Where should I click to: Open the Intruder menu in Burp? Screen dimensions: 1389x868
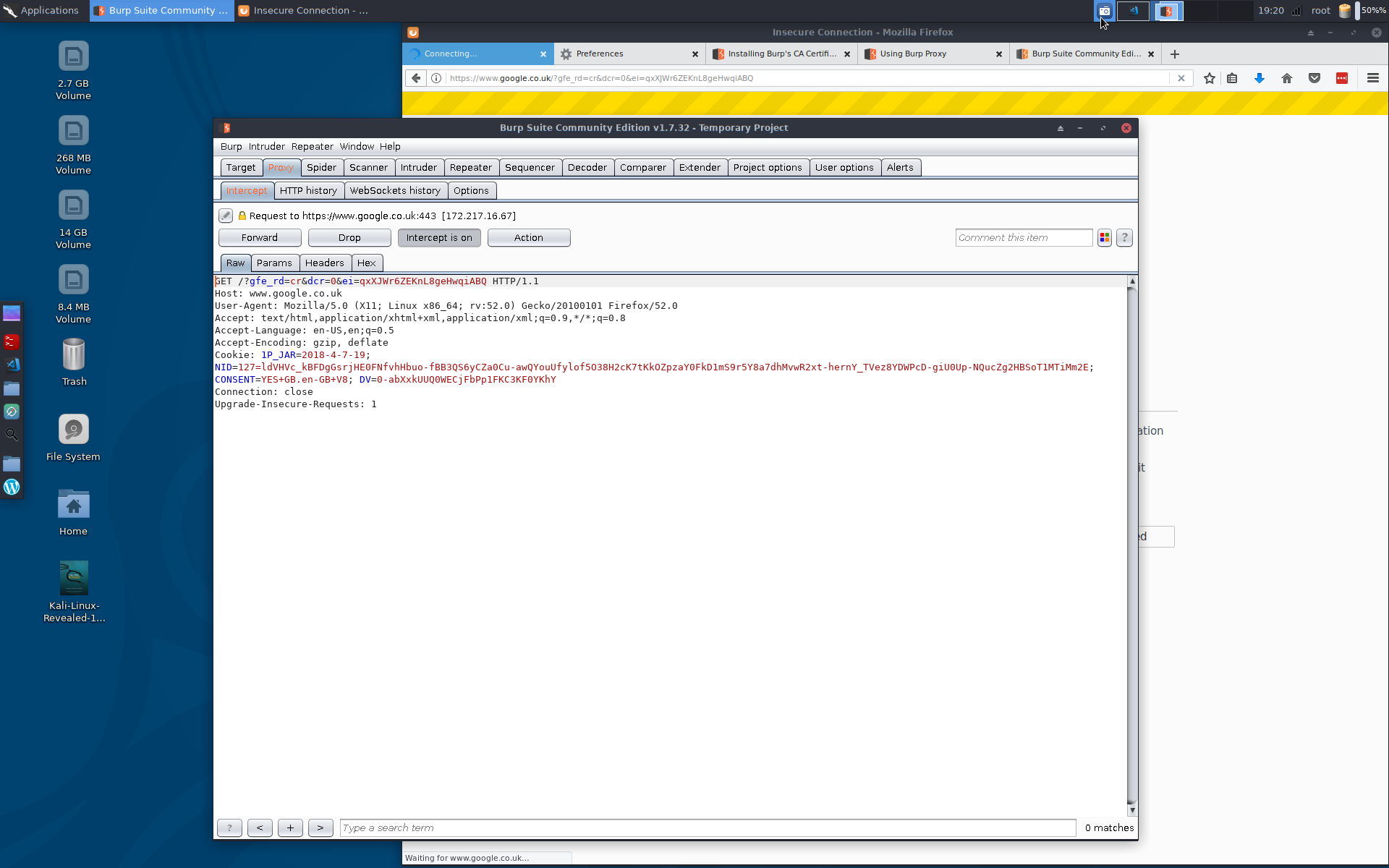[266, 146]
